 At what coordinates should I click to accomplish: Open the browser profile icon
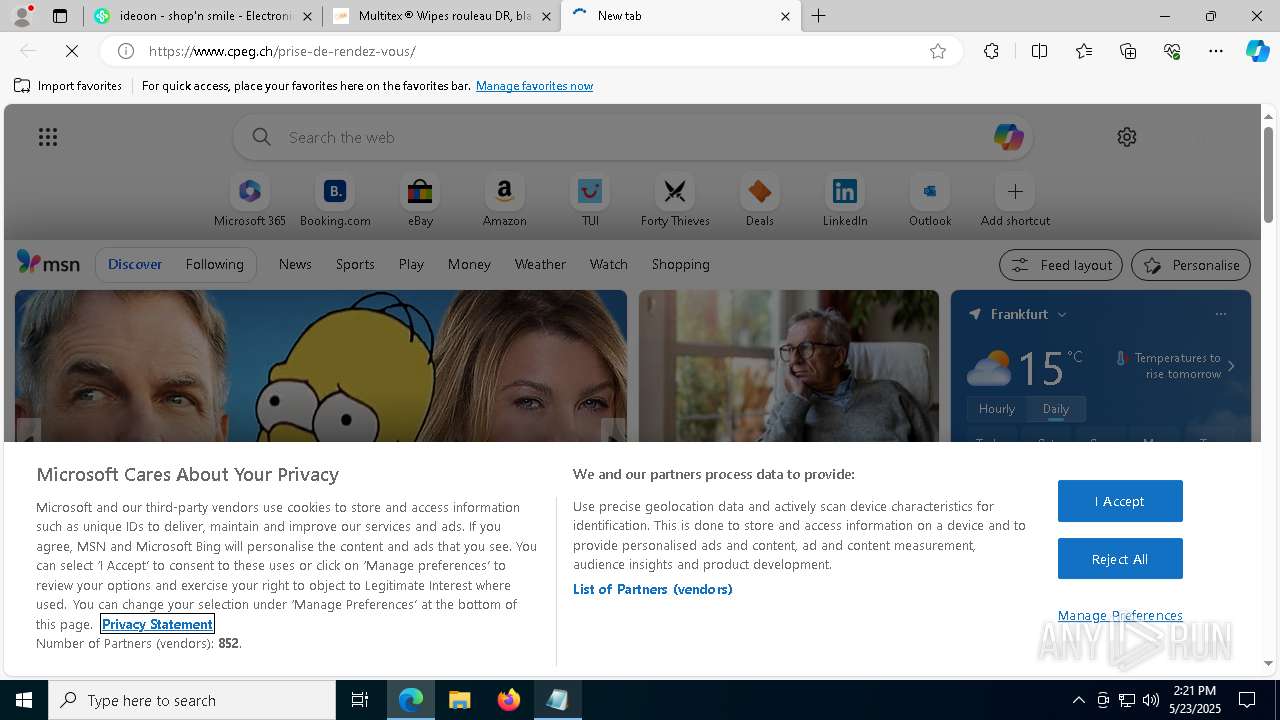(x=22, y=16)
